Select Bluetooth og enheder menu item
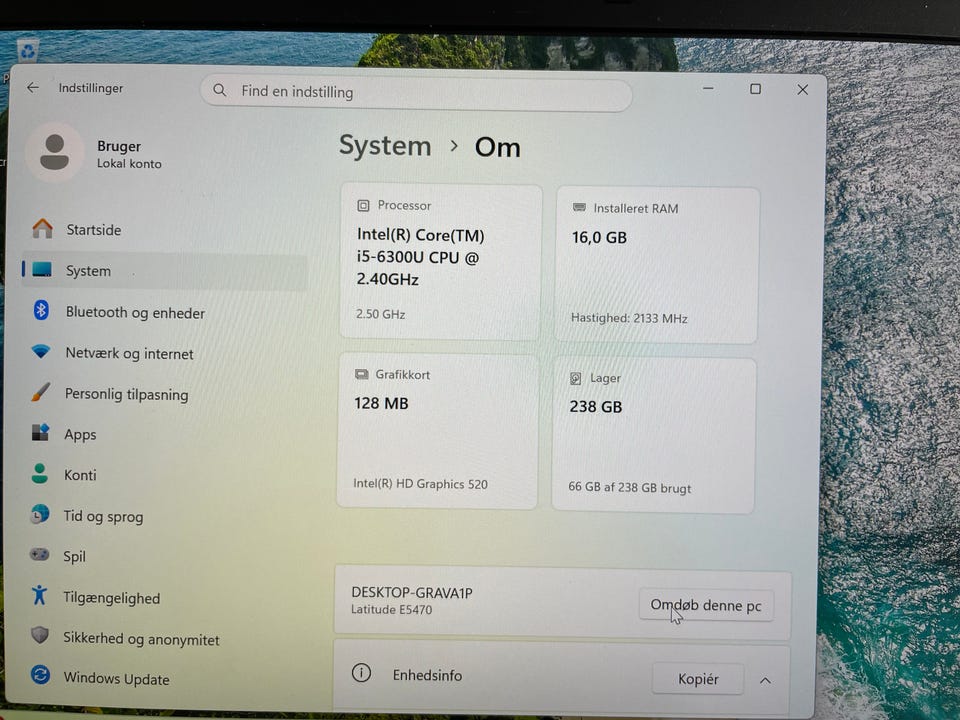Viewport: 960px width, 720px height. (163, 312)
